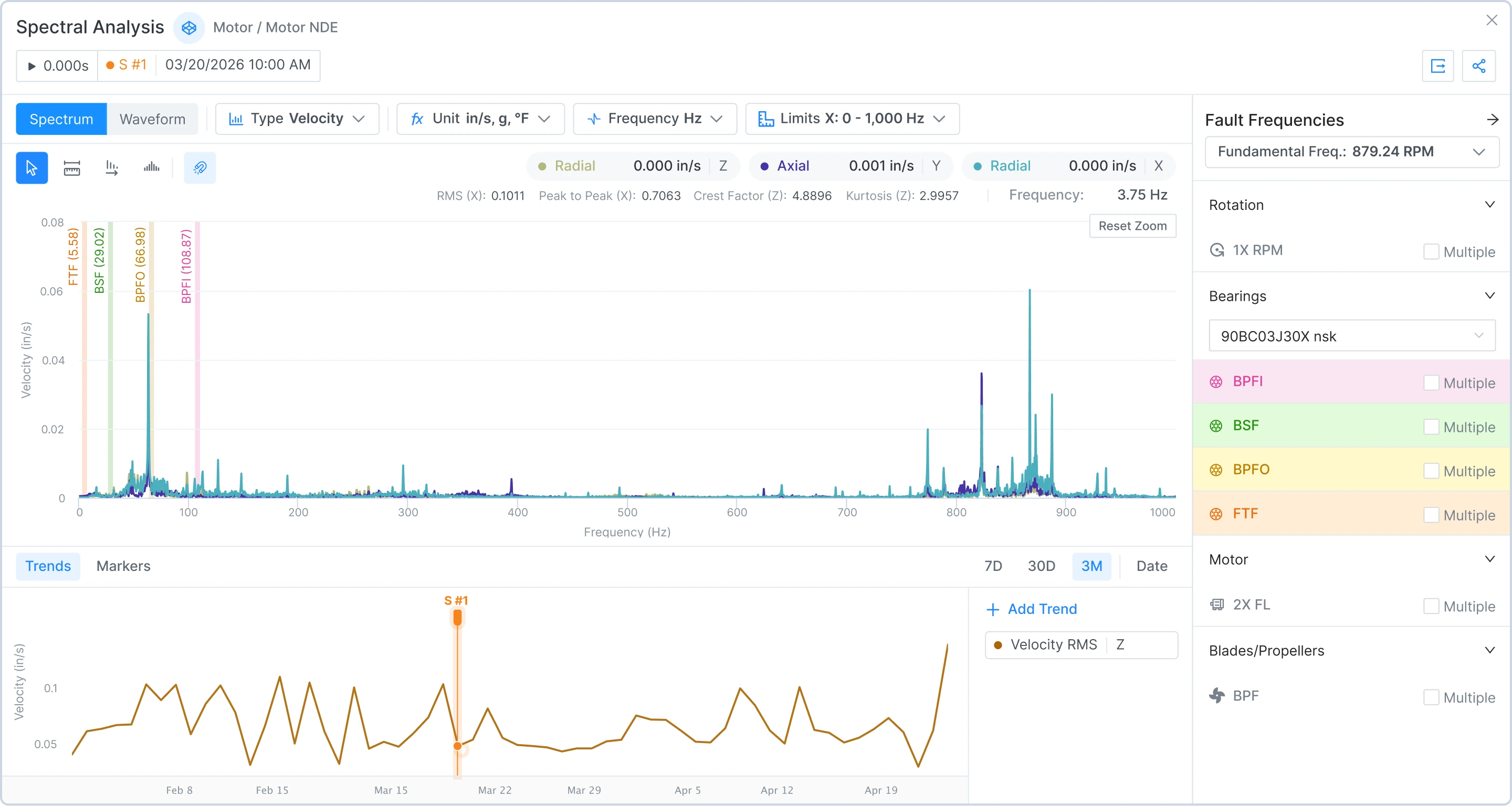Select the 30D time range
The width and height of the screenshot is (1512, 806).
[x=1041, y=566]
